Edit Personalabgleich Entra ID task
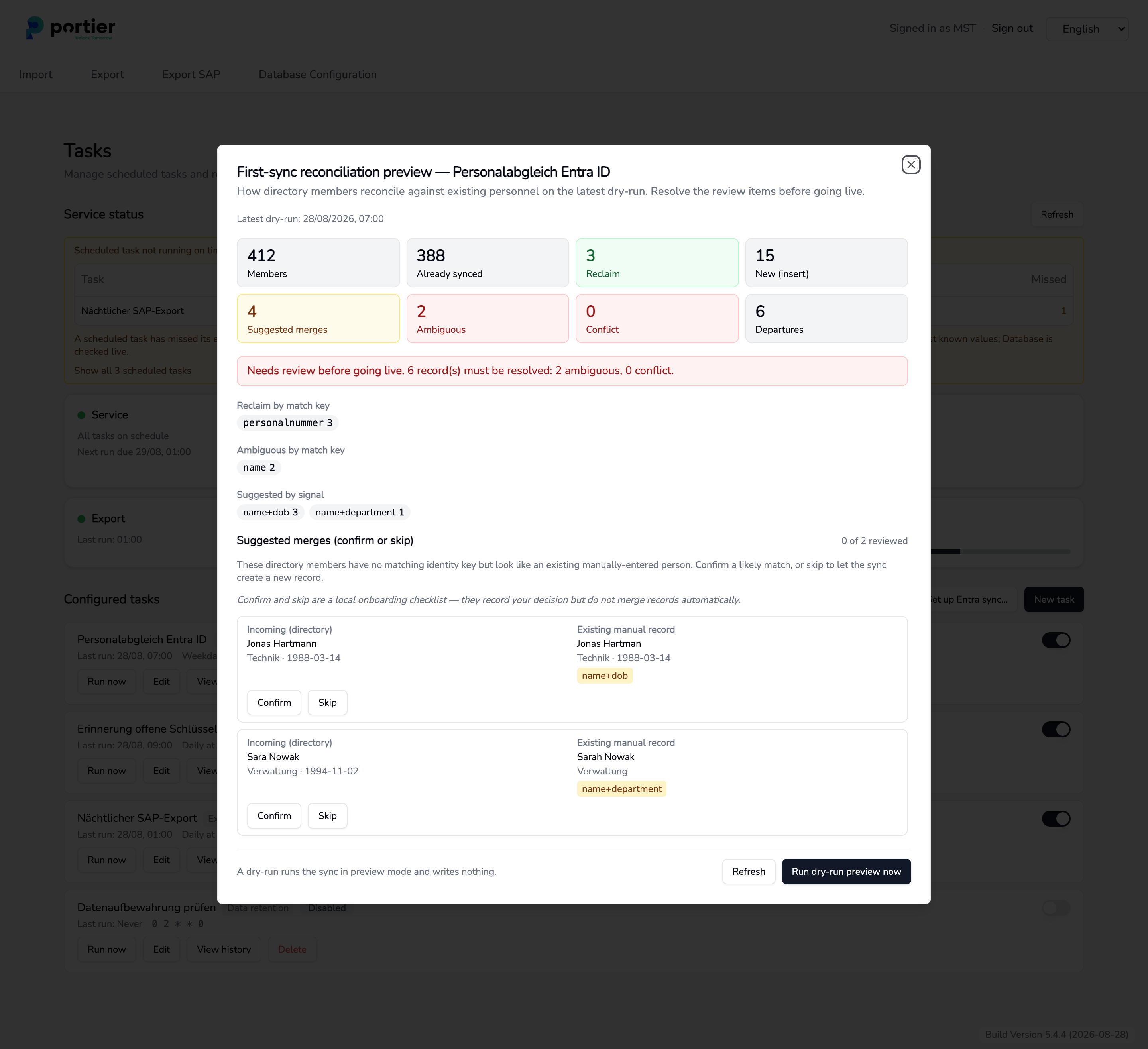This screenshot has width=1148, height=1049. pos(161,681)
